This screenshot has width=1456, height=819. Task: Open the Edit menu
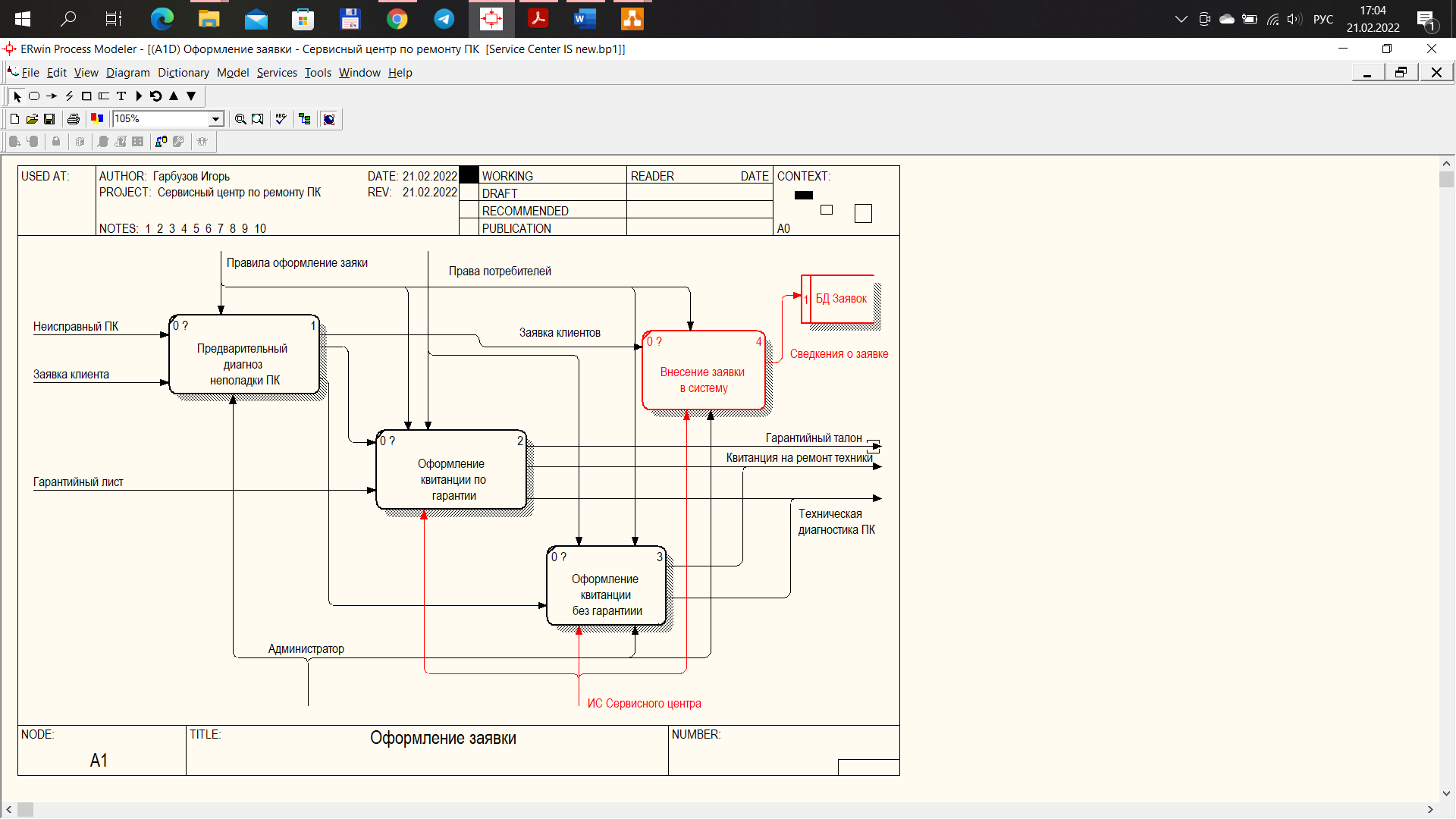[x=57, y=73]
